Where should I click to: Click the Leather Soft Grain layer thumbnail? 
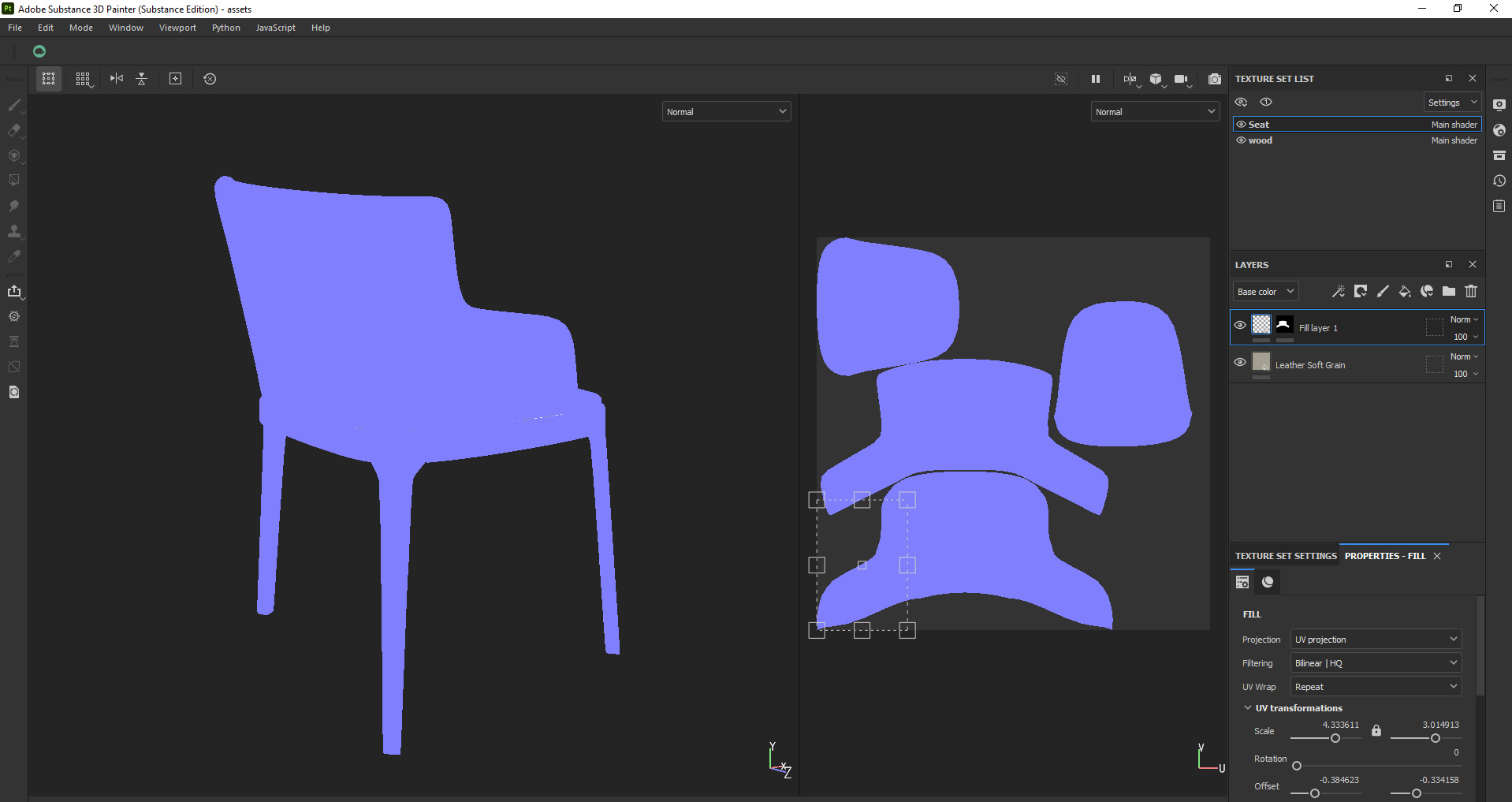(1261, 362)
